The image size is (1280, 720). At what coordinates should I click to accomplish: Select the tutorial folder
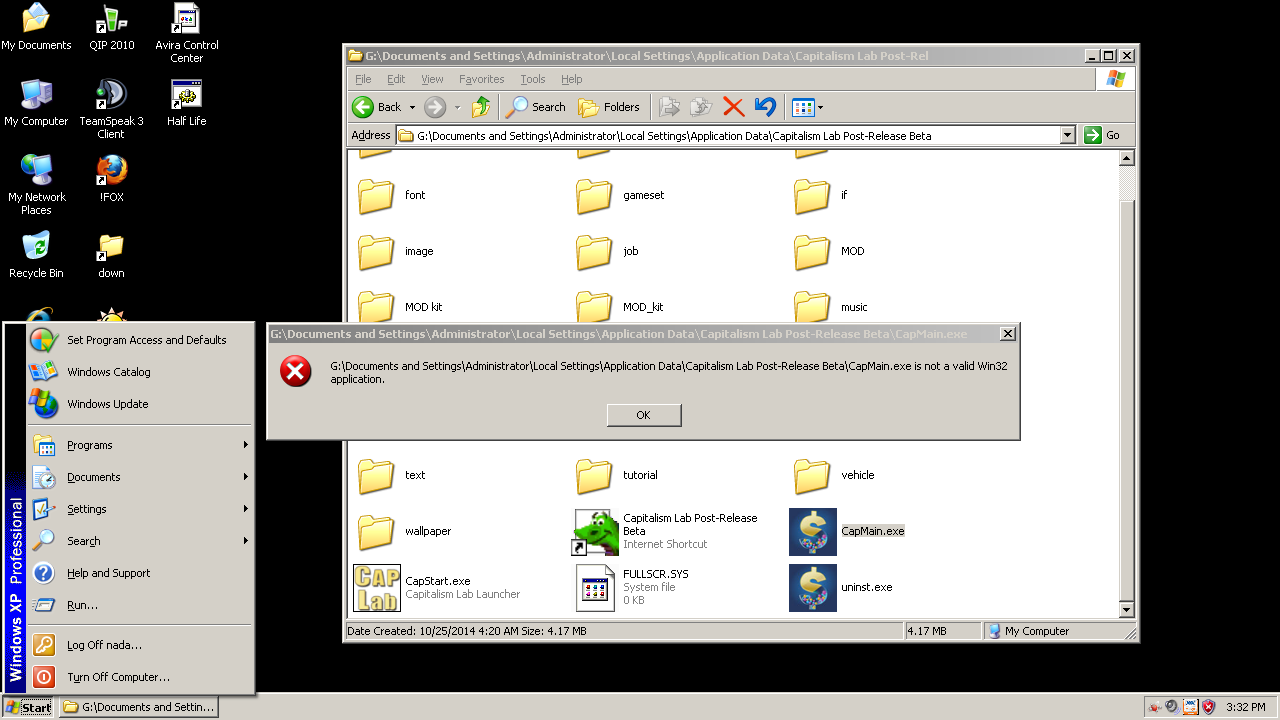coord(617,476)
